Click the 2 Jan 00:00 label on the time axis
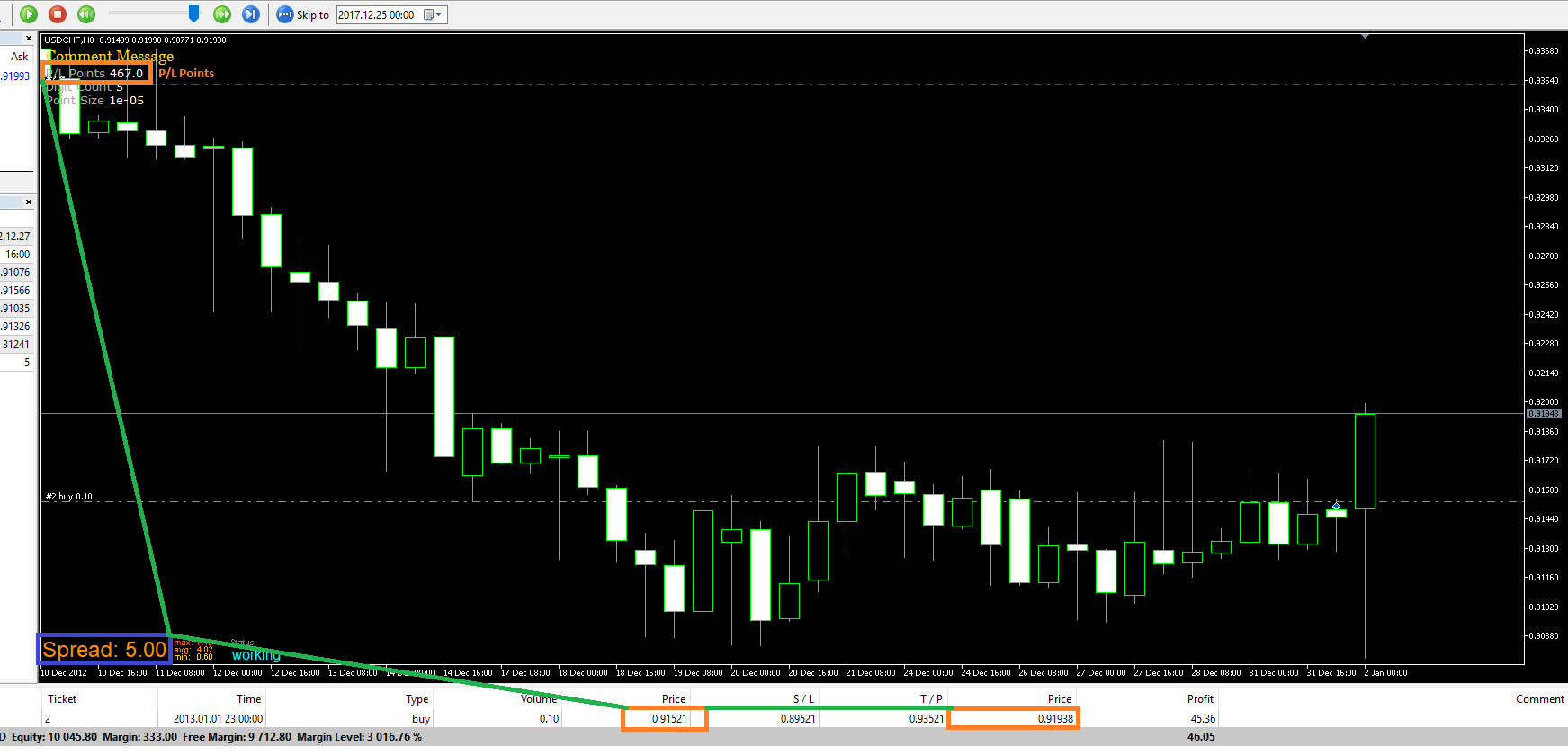This screenshot has width=1568, height=755. [1385, 673]
